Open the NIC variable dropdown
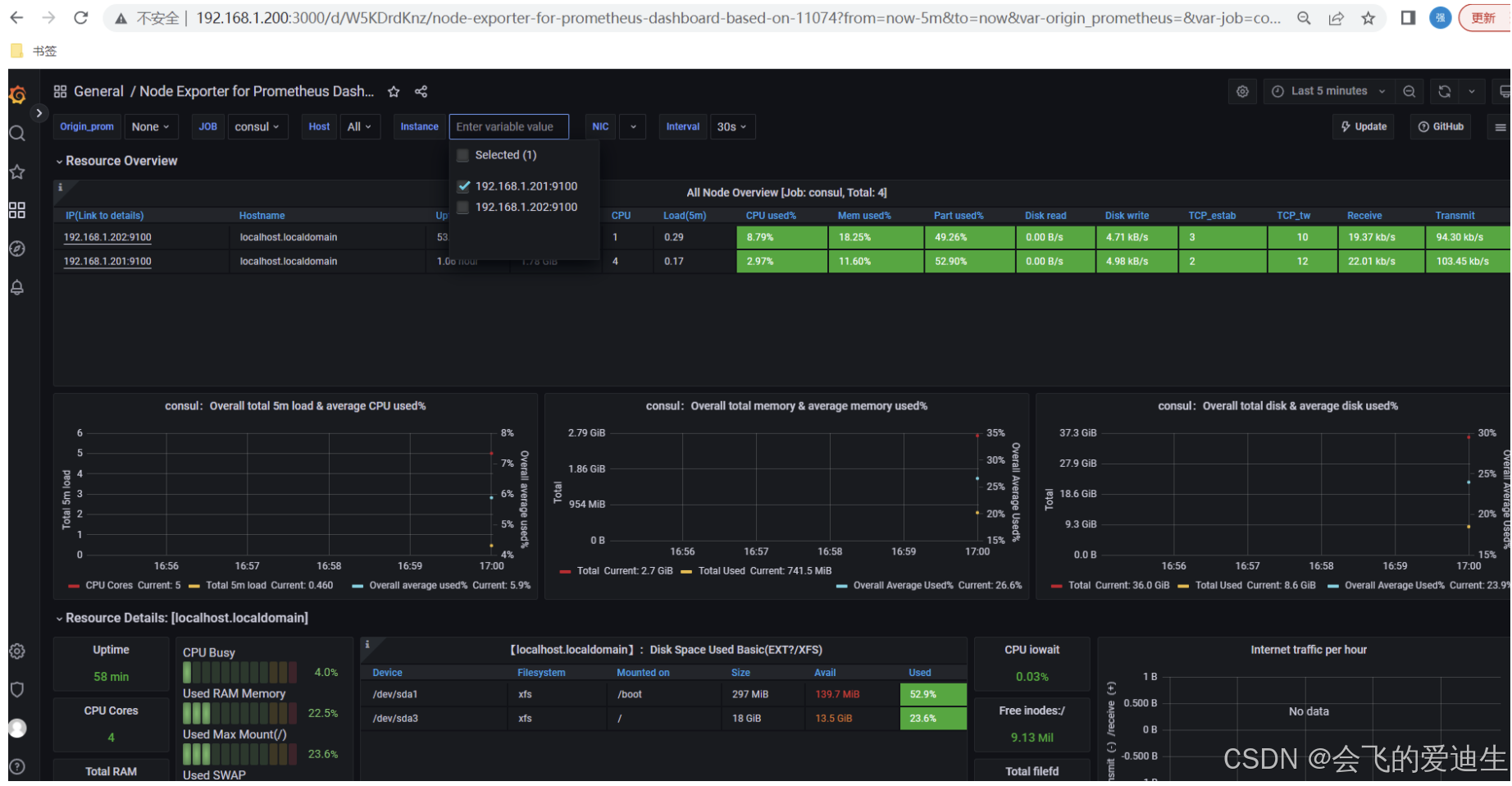The image size is (1512, 786). coord(633,127)
